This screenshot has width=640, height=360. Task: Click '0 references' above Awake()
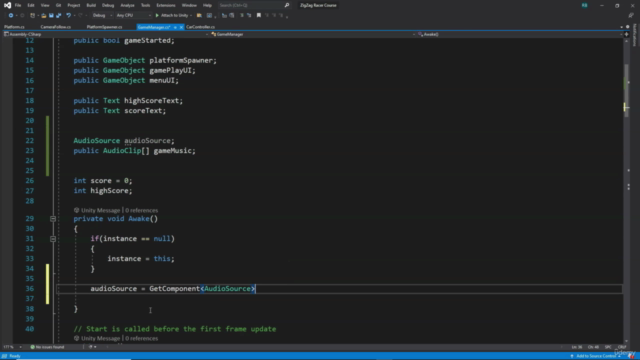click(142, 210)
